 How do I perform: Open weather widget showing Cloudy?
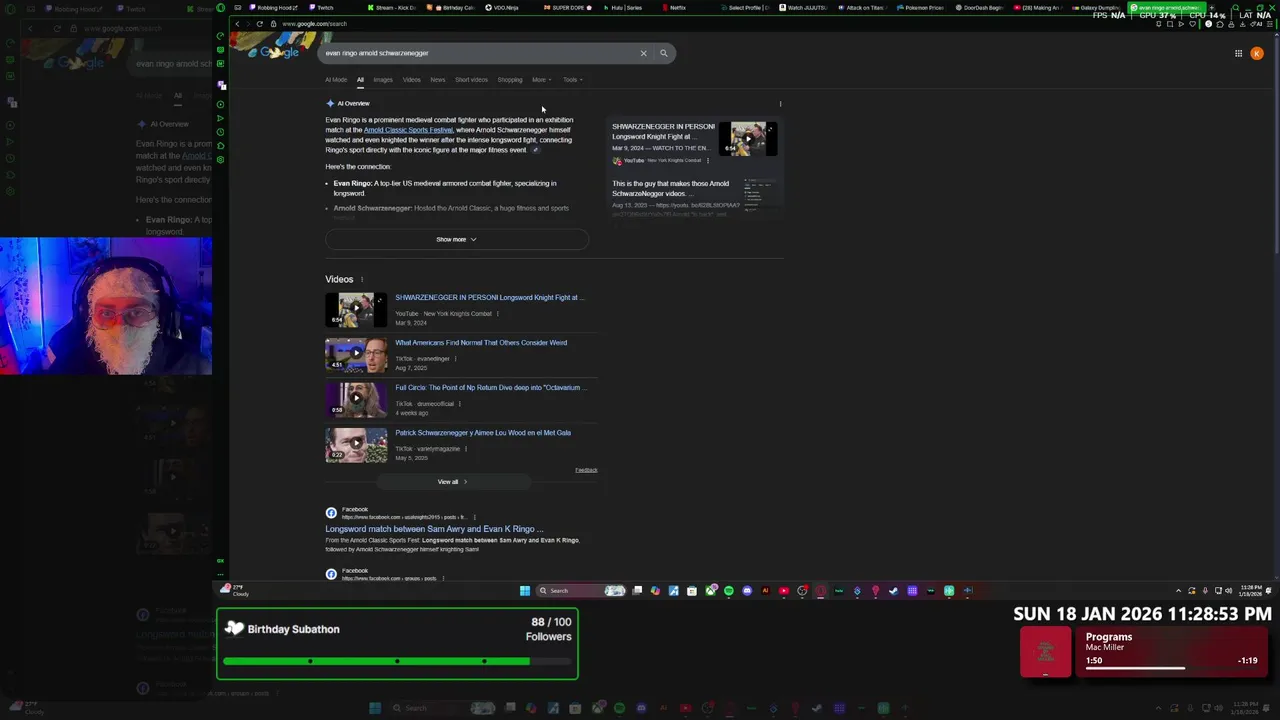coord(236,591)
